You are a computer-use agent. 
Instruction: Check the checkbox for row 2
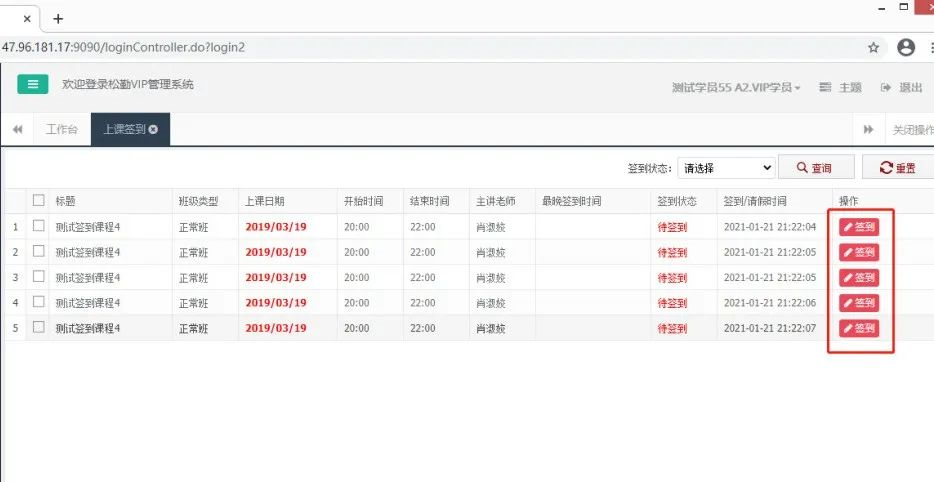pyautogui.click(x=39, y=251)
